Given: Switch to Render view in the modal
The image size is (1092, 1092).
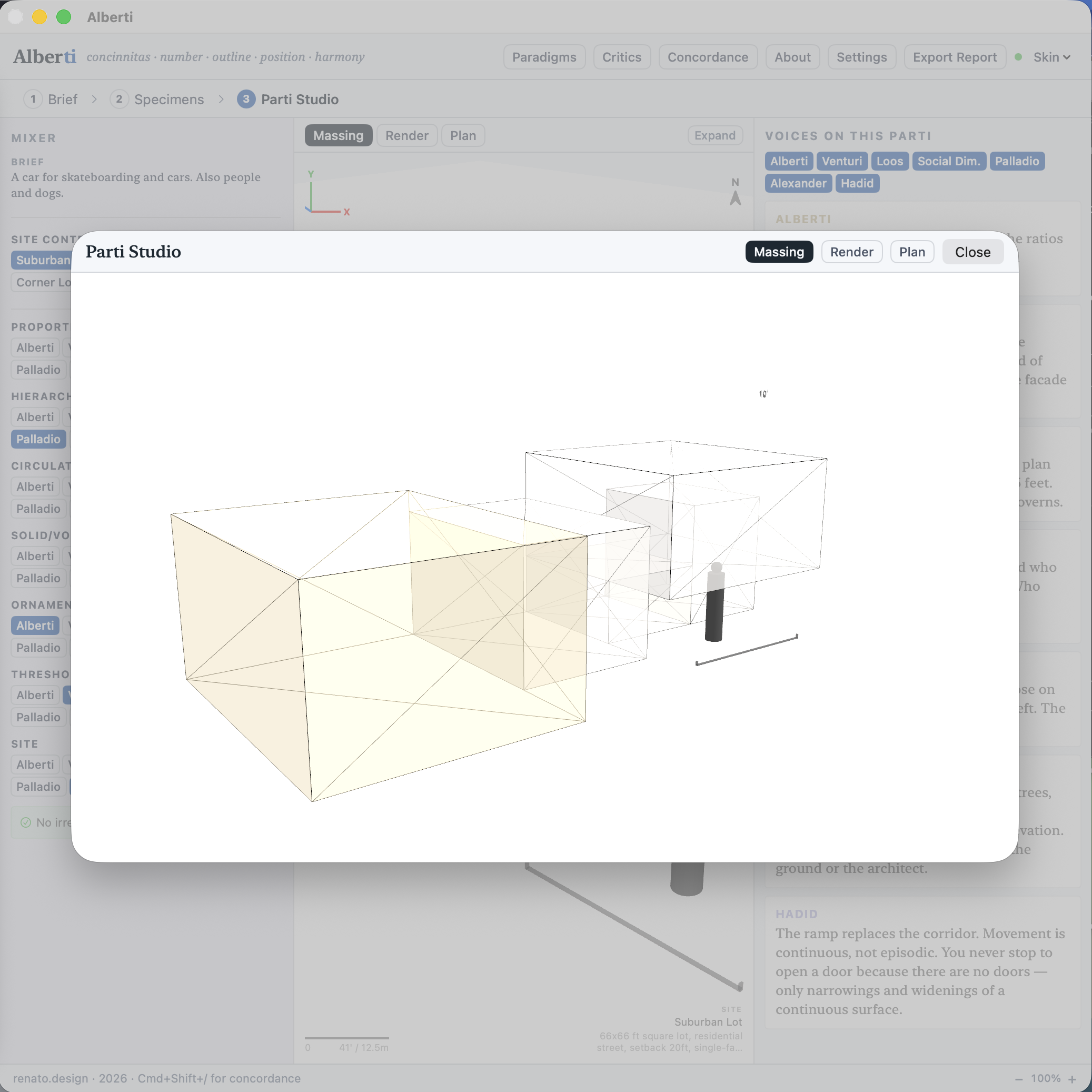Looking at the screenshot, I should click(851, 252).
